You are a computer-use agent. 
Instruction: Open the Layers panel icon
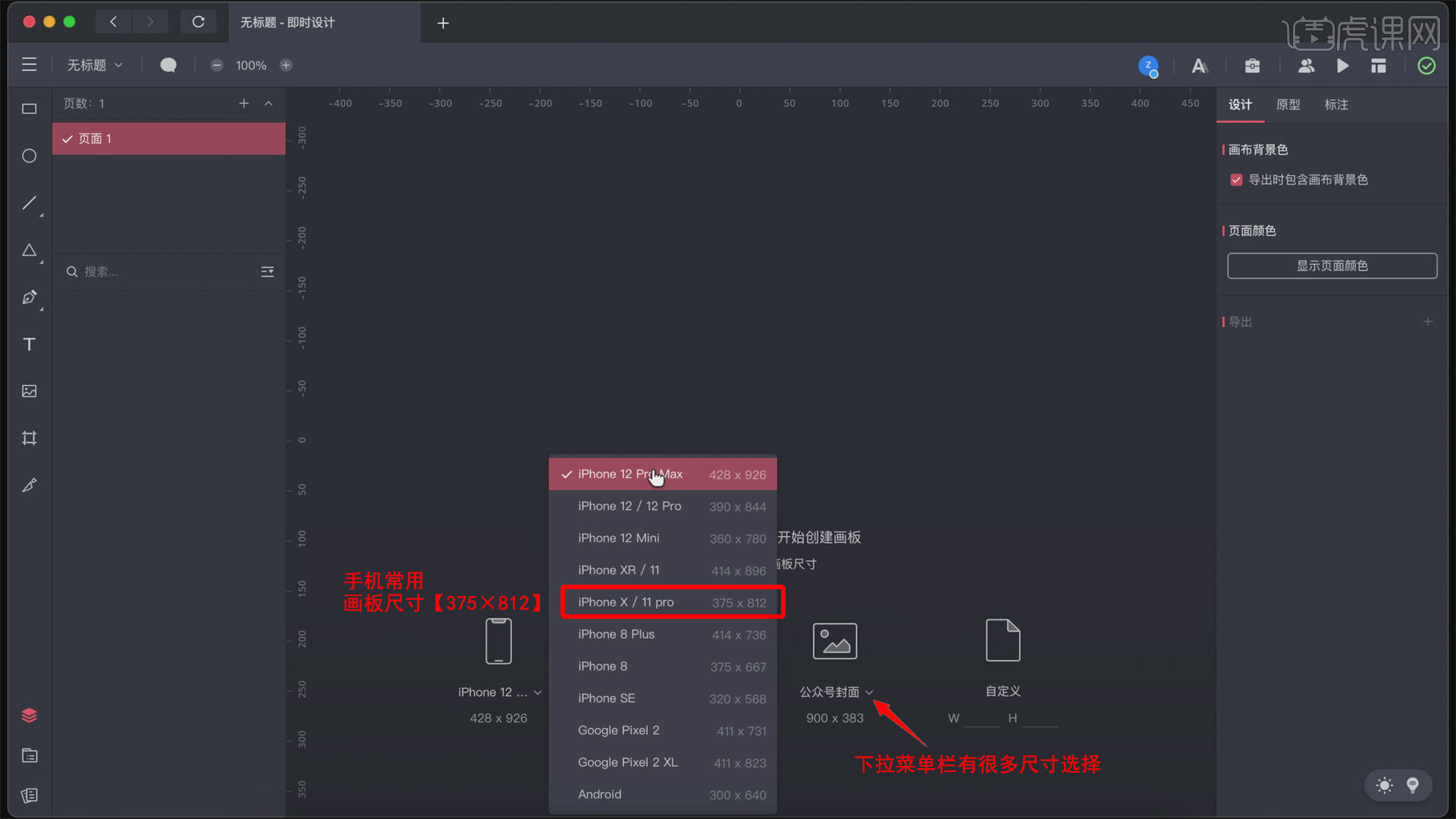[29, 715]
